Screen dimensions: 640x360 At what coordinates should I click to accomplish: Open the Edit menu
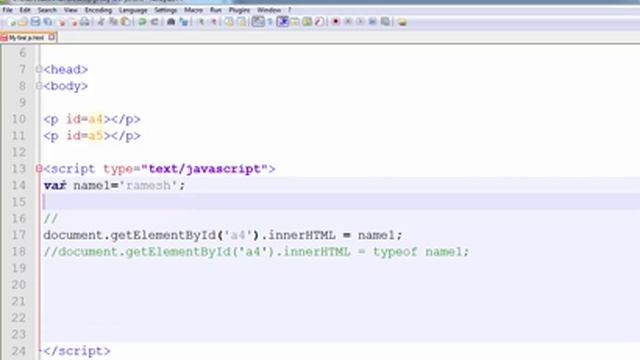pyautogui.click(x=25, y=10)
